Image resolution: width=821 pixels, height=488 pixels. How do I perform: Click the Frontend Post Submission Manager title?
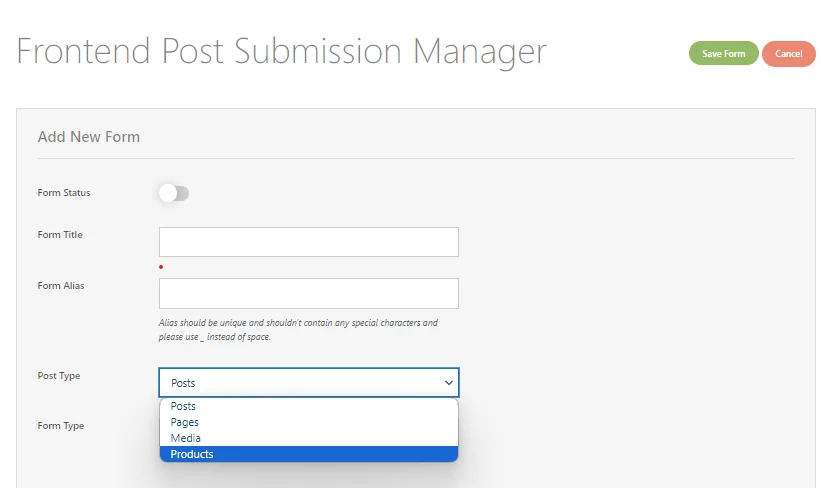point(281,52)
